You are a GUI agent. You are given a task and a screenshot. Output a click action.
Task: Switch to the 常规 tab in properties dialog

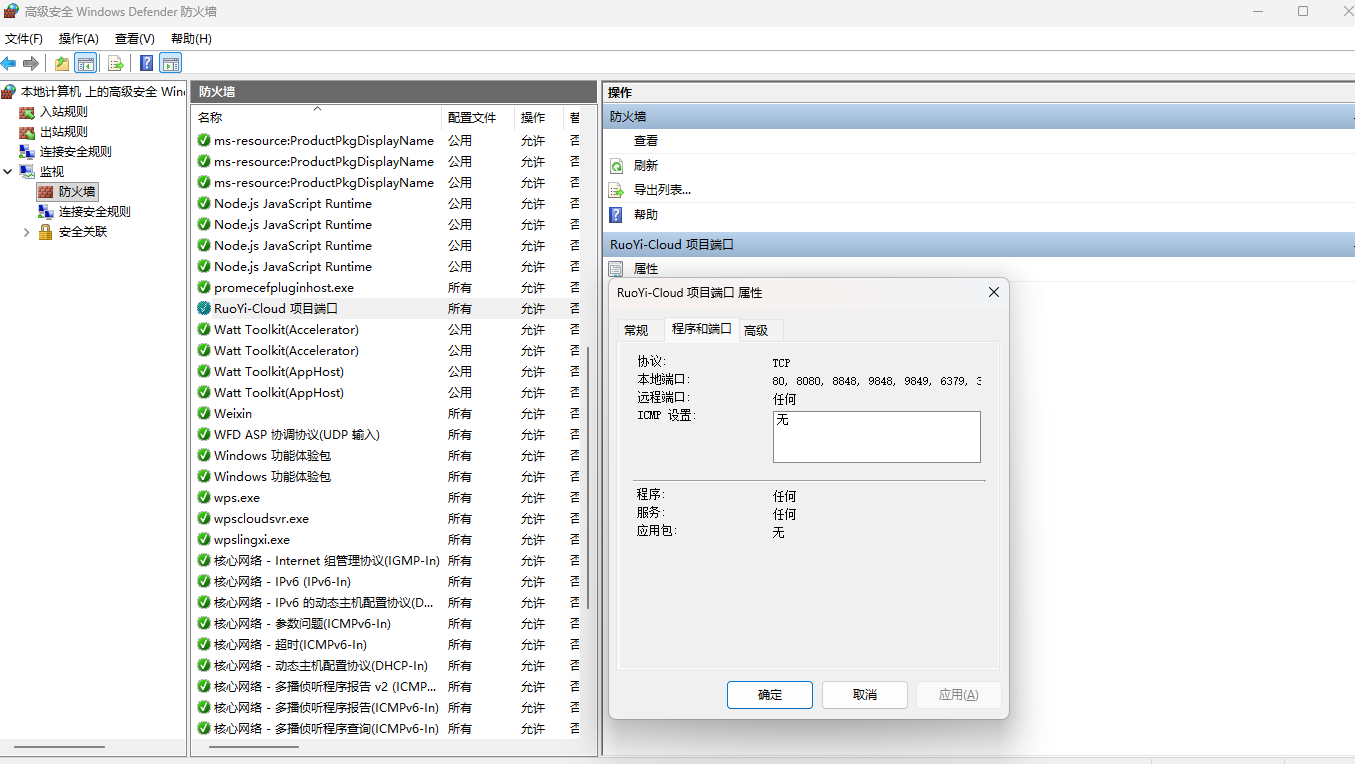pyautogui.click(x=636, y=330)
